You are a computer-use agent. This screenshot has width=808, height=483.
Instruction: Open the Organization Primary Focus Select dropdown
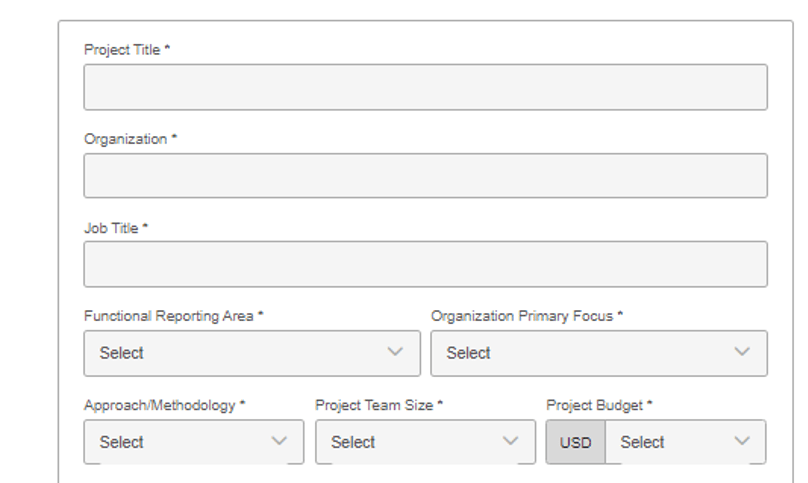tap(599, 353)
